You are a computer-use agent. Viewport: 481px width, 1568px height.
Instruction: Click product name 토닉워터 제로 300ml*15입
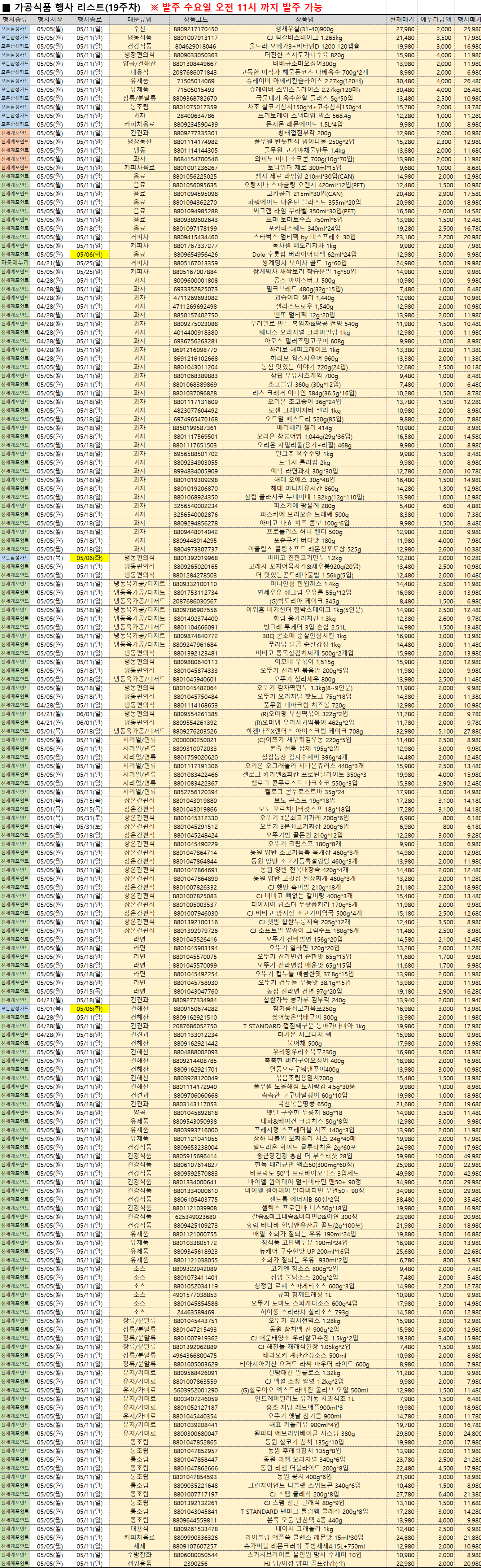pyautogui.click(x=304, y=168)
